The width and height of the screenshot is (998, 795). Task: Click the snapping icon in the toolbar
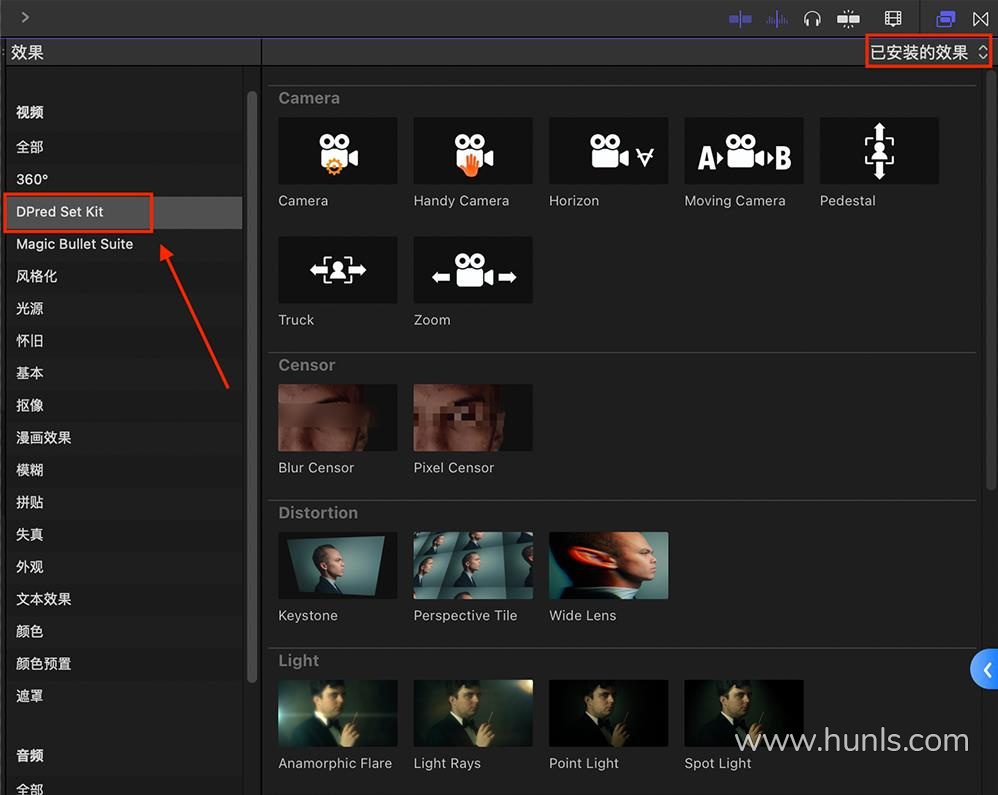(x=848, y=18)
